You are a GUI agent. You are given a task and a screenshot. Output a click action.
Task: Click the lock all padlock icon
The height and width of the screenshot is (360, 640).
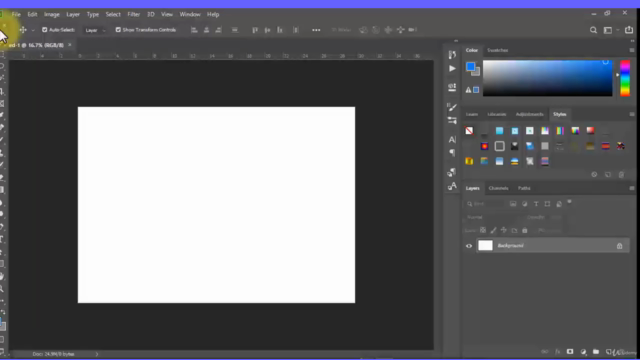pyautogui.click(x=525, y=230)
